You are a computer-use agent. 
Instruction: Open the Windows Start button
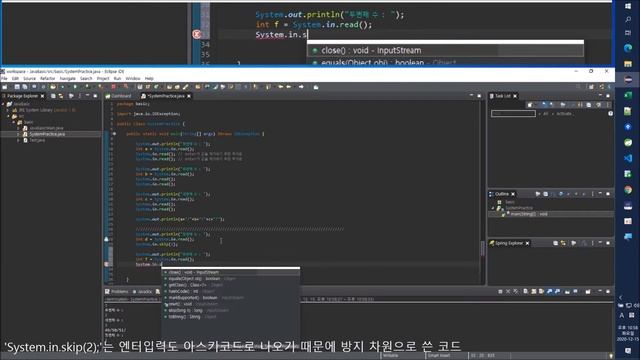(x=628, y=6)
